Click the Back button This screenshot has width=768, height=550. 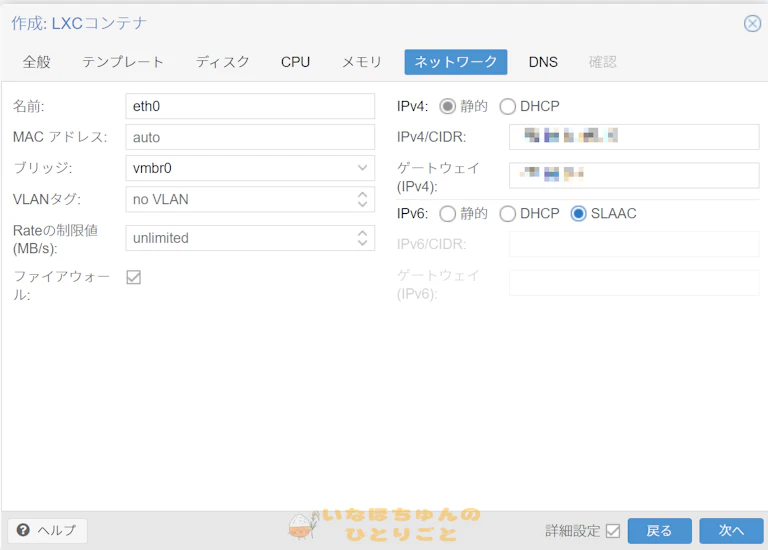coord(659,530)
